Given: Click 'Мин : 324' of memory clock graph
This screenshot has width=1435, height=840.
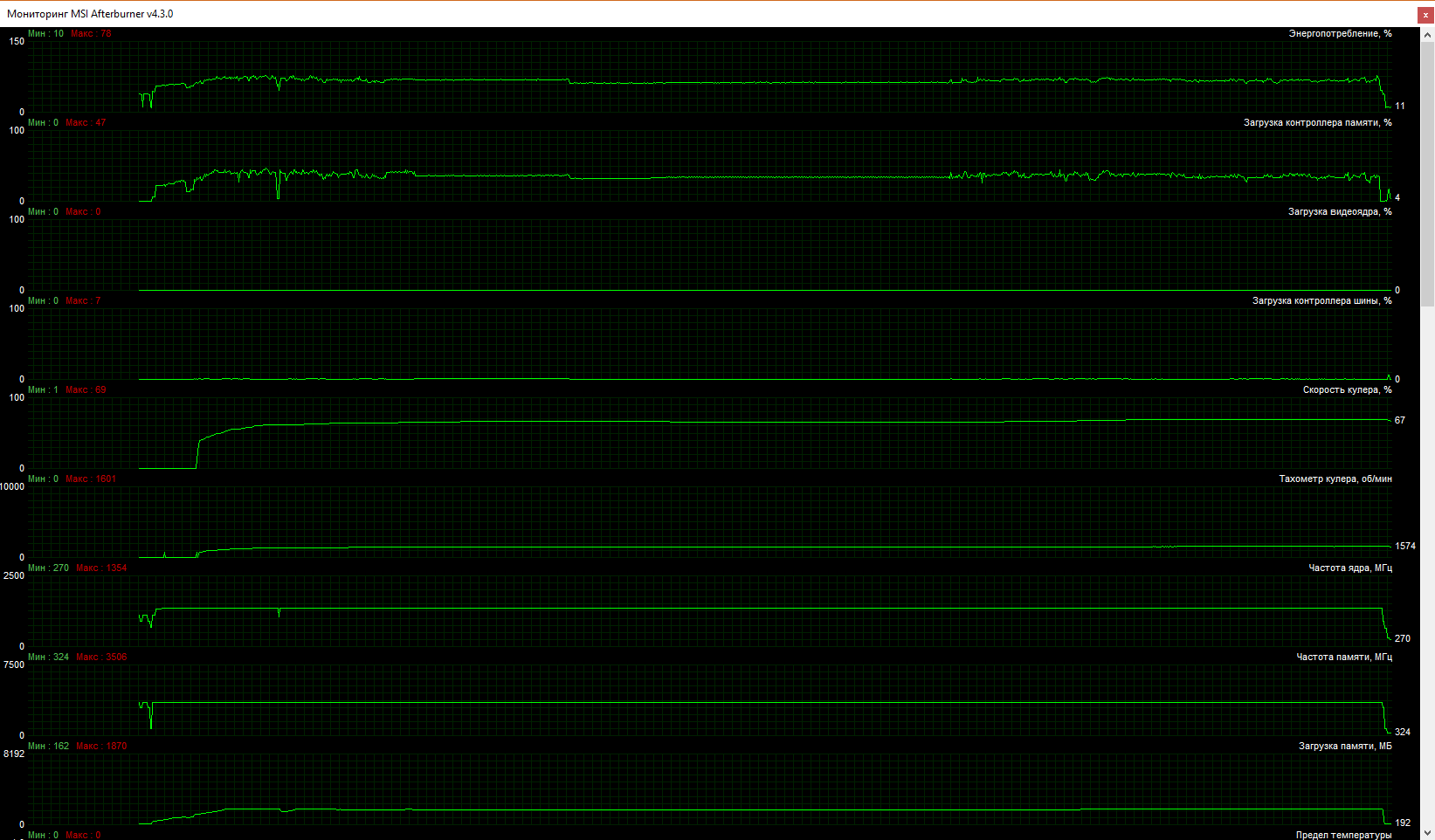Looking at the screenshot, I should pyautogui.click(x=48, y=657).
